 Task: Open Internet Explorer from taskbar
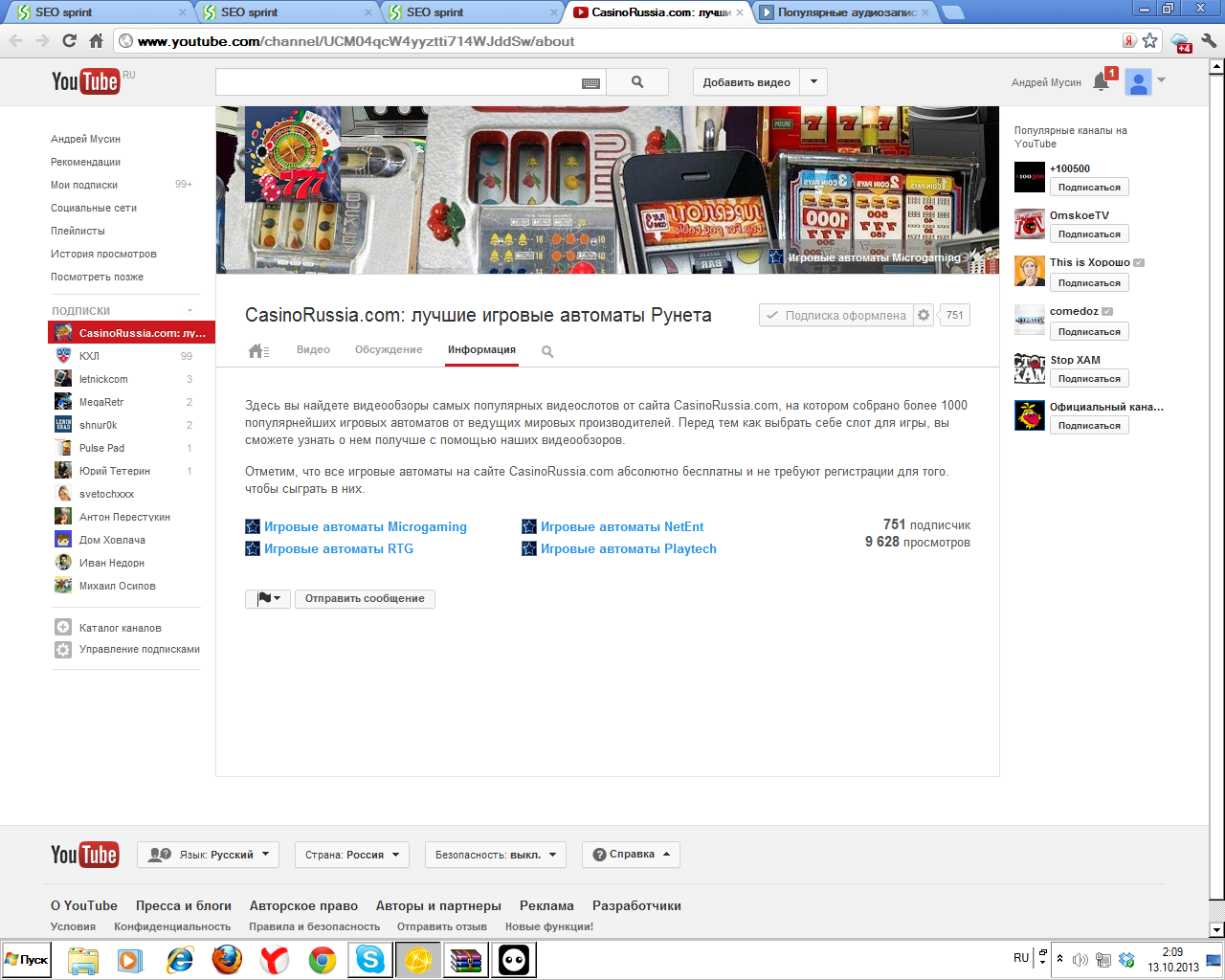tap(179, 959)
